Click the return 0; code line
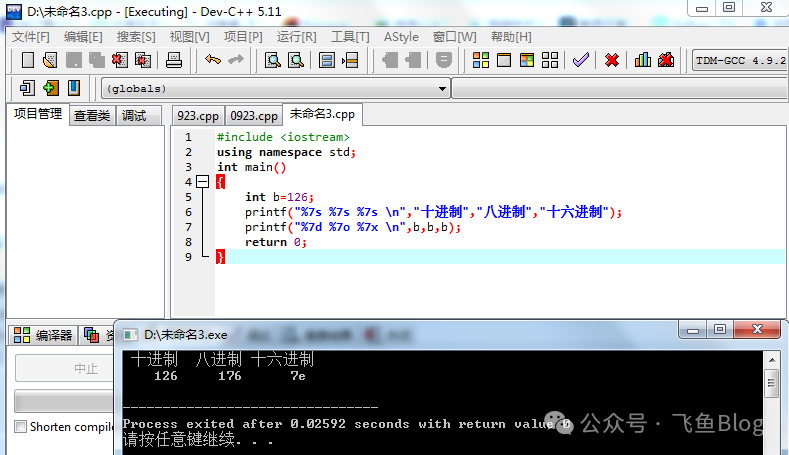 (x=276, y=242)
